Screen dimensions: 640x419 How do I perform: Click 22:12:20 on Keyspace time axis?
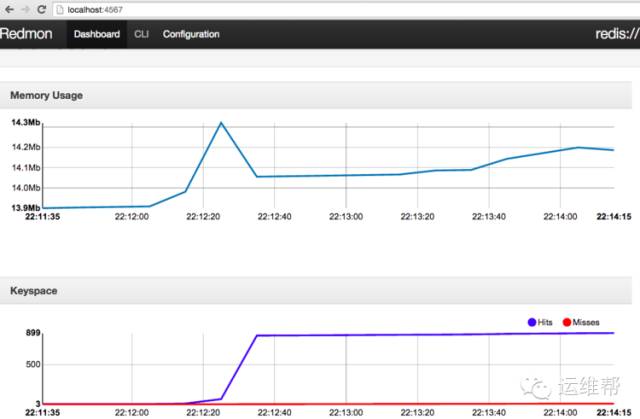pyautogui.click(x=203, y=412)
